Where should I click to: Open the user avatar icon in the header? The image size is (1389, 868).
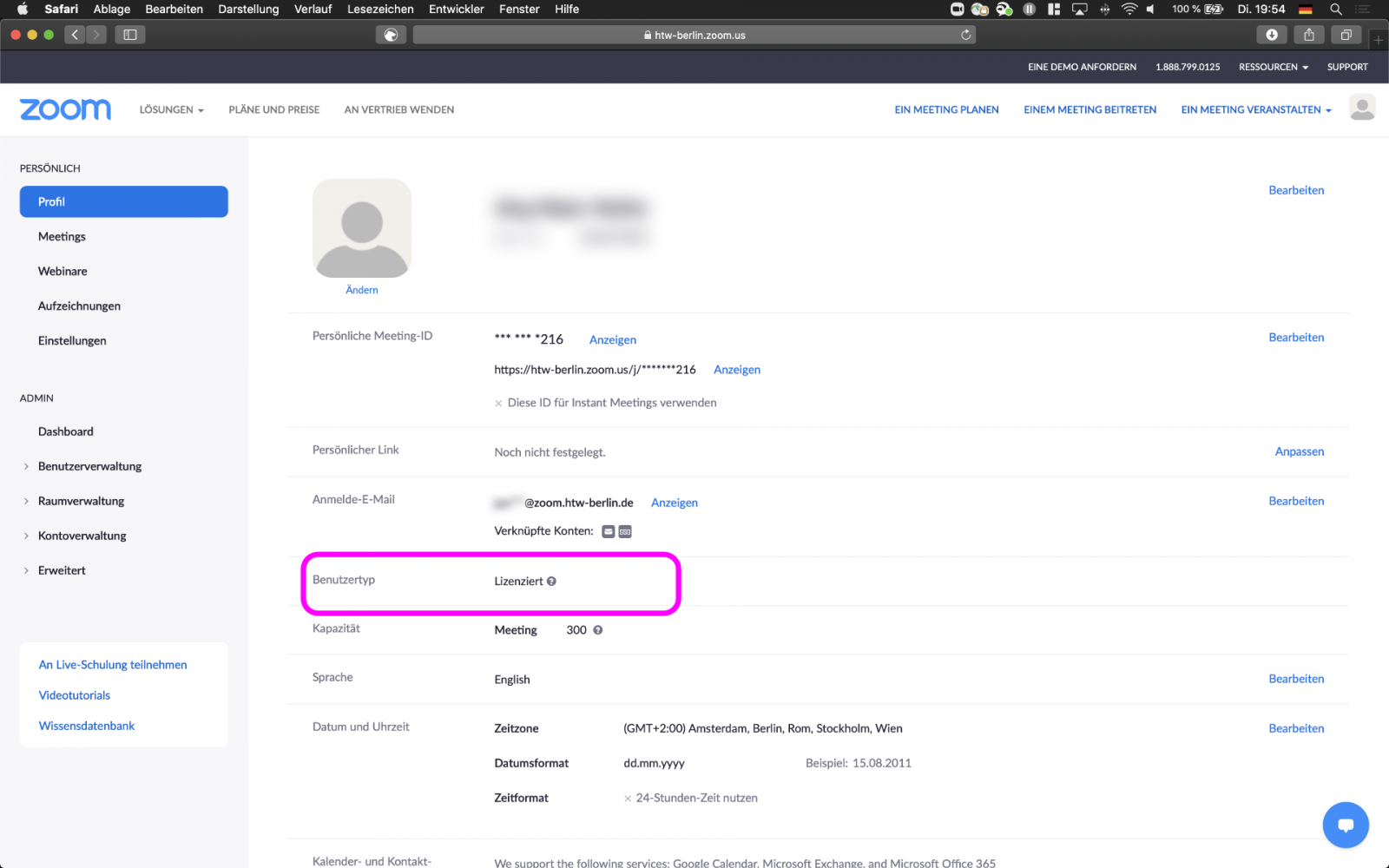[1362, 108]
